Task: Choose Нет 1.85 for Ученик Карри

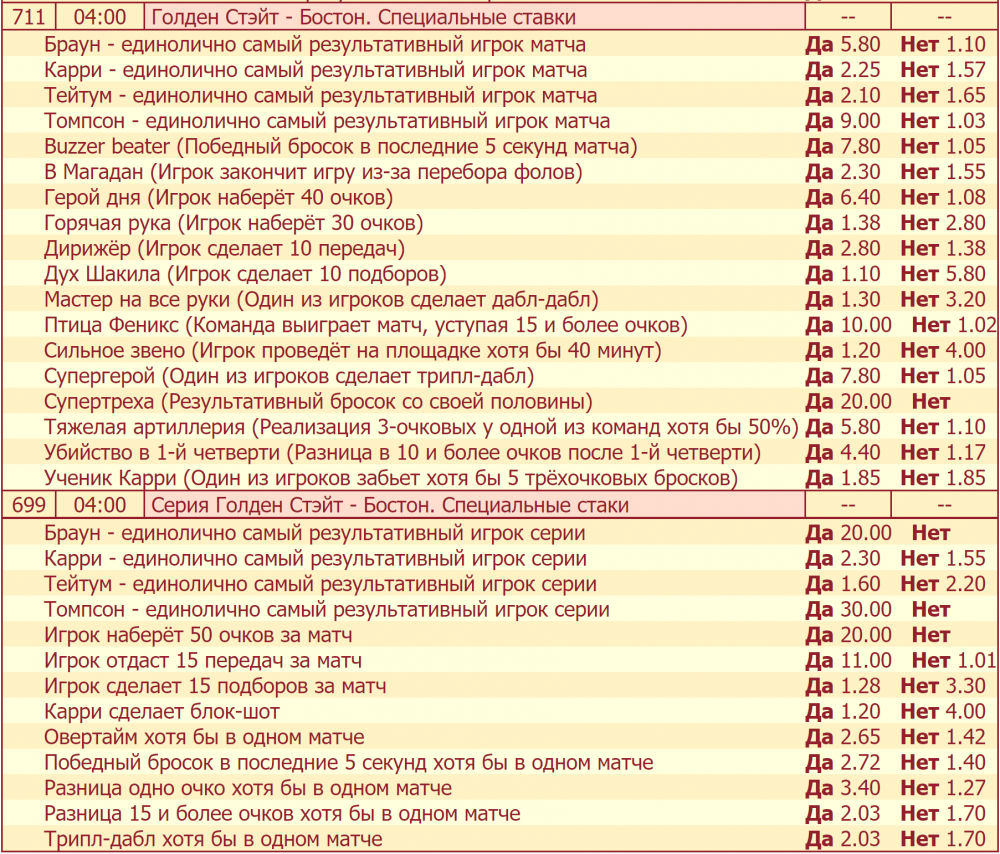Action: click(943, 478)
